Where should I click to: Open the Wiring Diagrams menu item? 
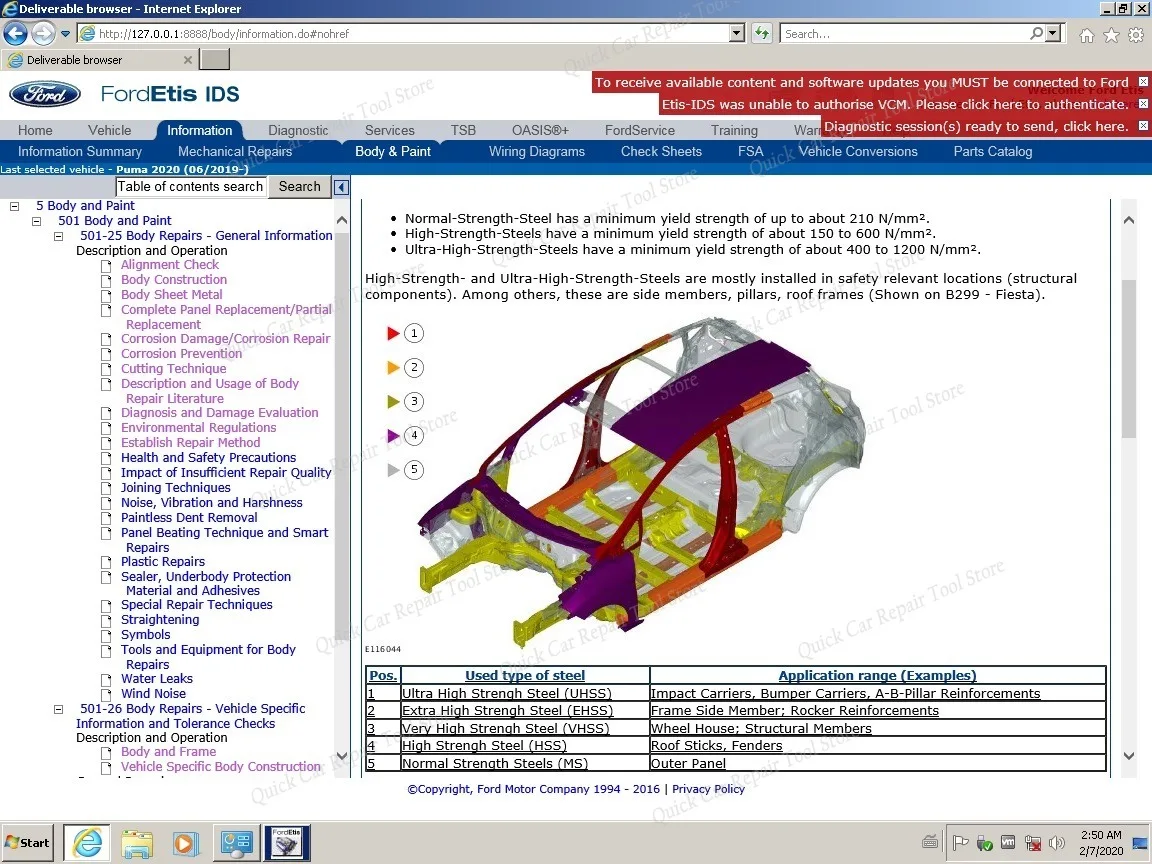pyautogui.click(x=537, y=151)
